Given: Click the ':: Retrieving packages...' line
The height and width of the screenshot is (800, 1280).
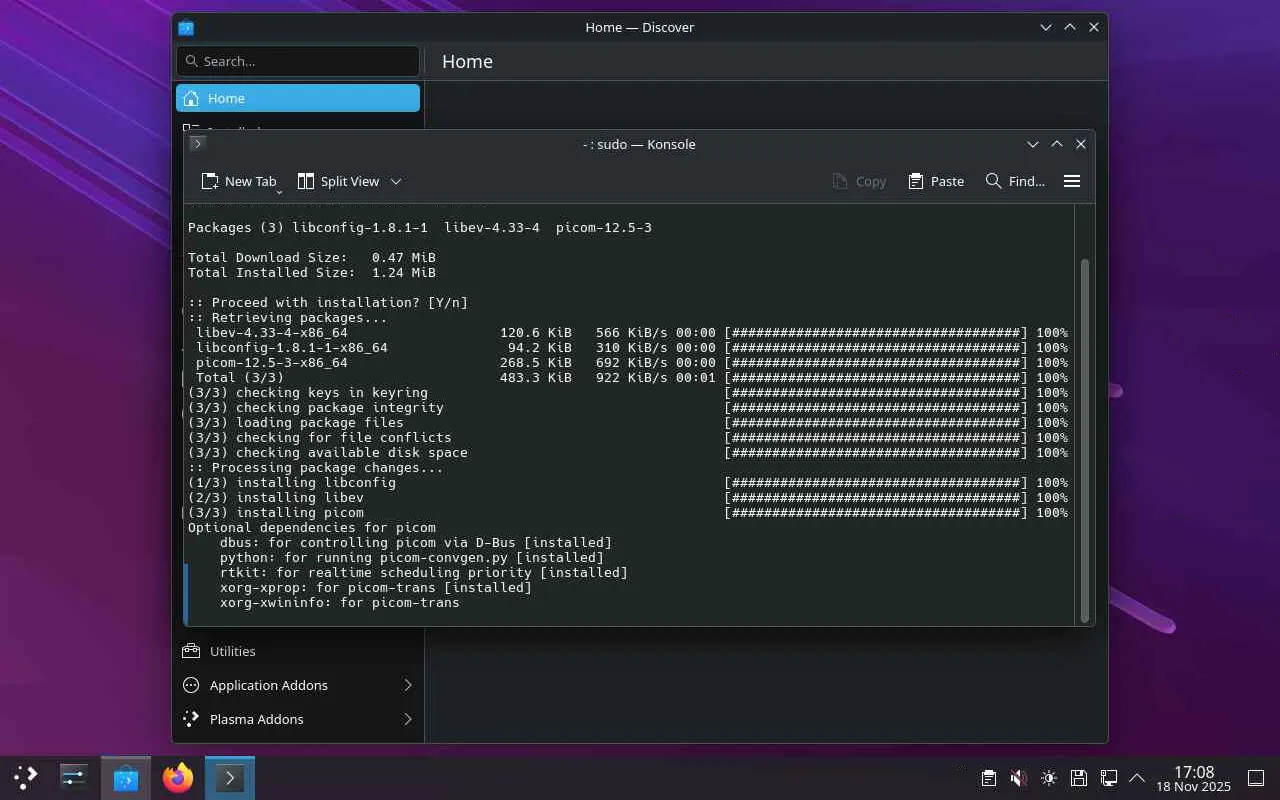Looking at the screenshot, I should 288,318.
